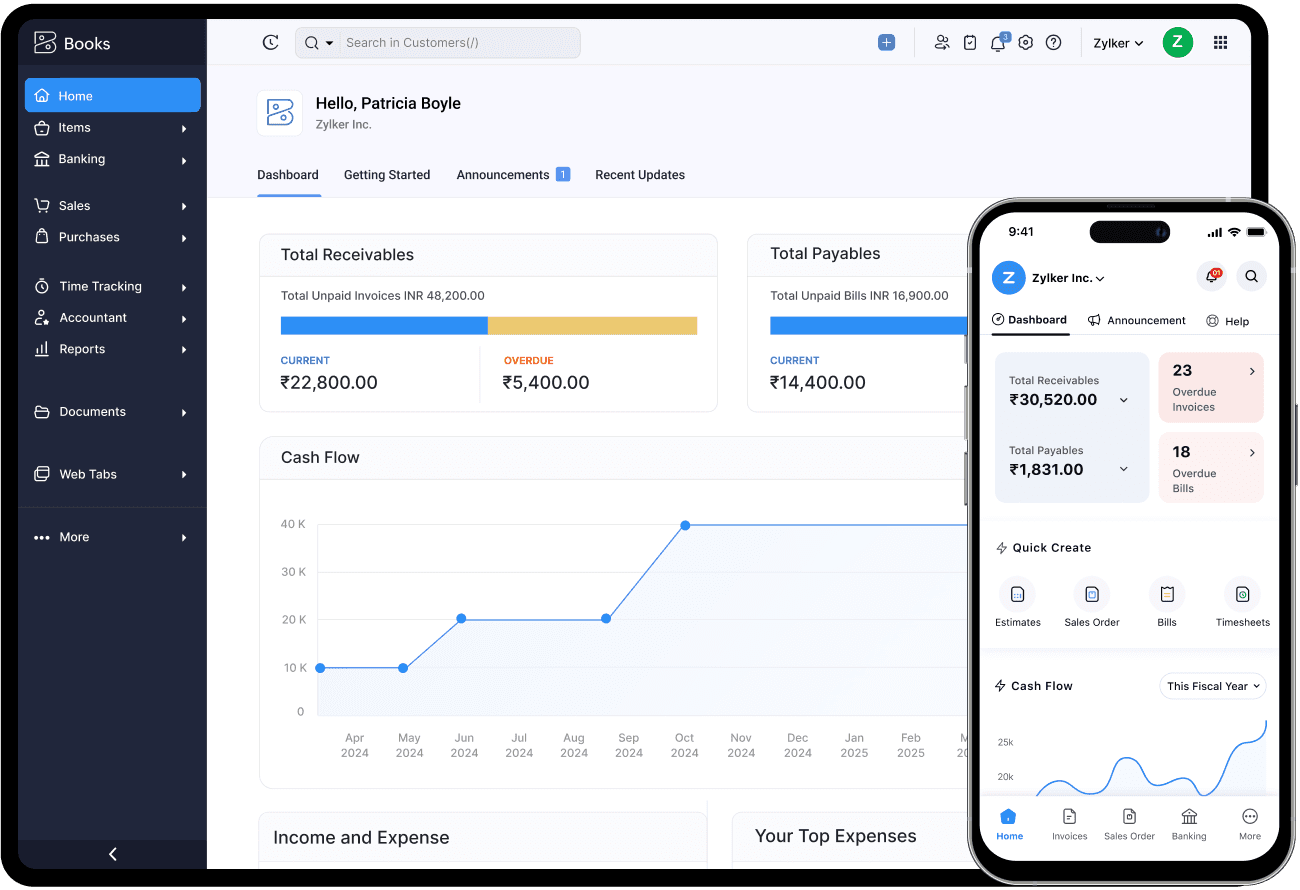The height and width of the screenshot is (890, 1300).
Task: Open the 23 Overdue Invoices card
Action: [1211, 387]
